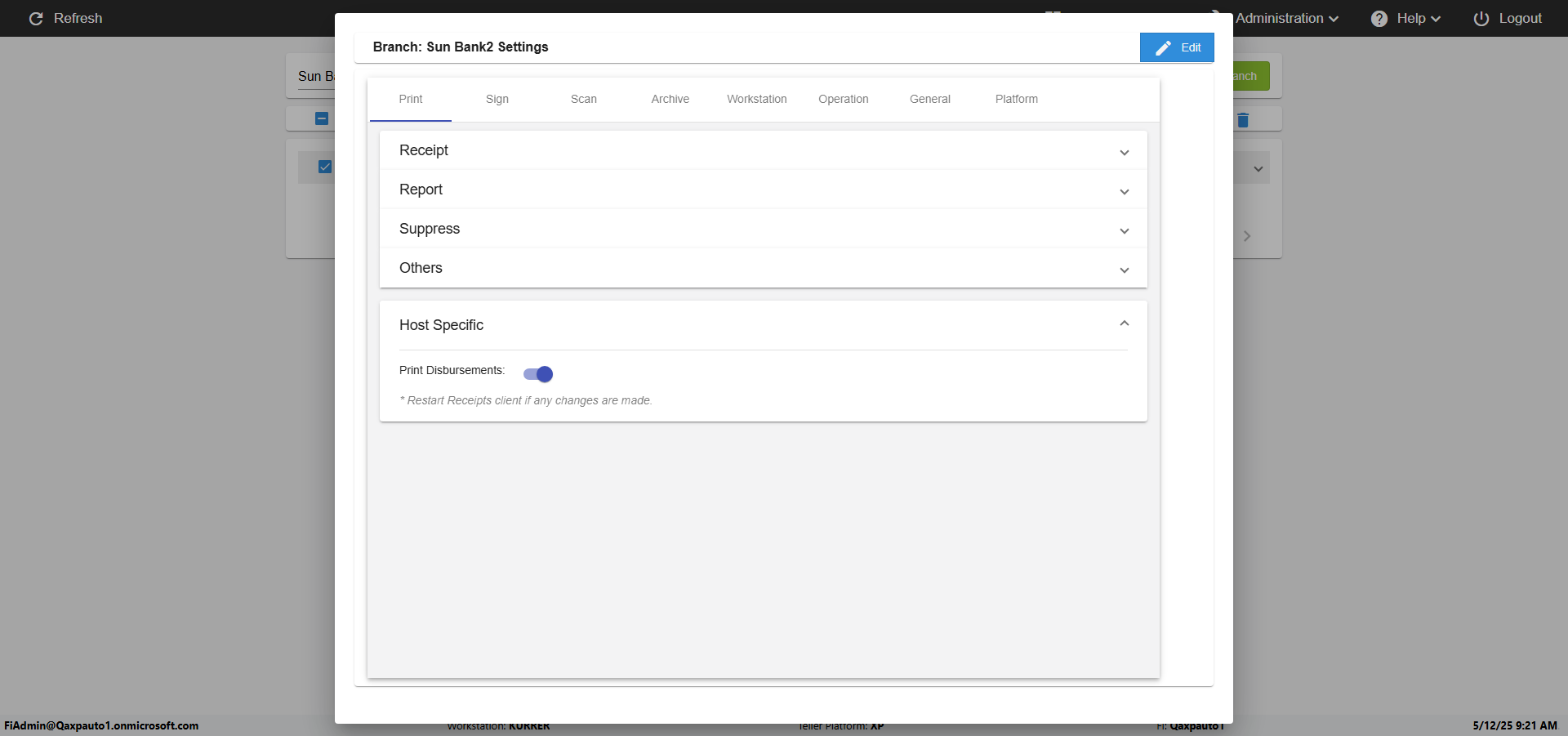The height and width of the screenshot is (736, 1568).
Task: Switch to the Sign tab
Action: point(497,99)
